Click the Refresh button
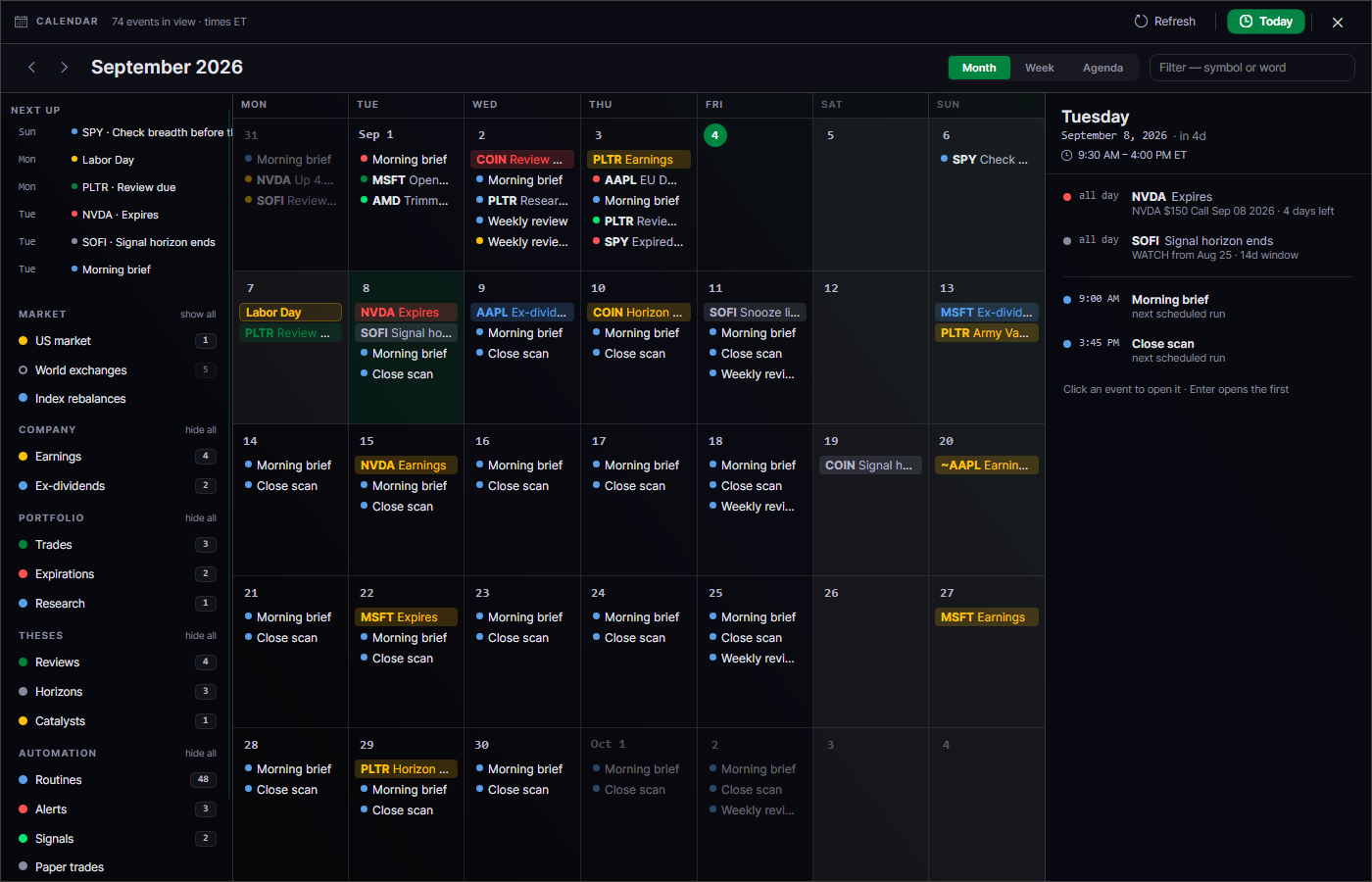Viewport: 1372px width, 882px height. click(x=1164, y=22)
